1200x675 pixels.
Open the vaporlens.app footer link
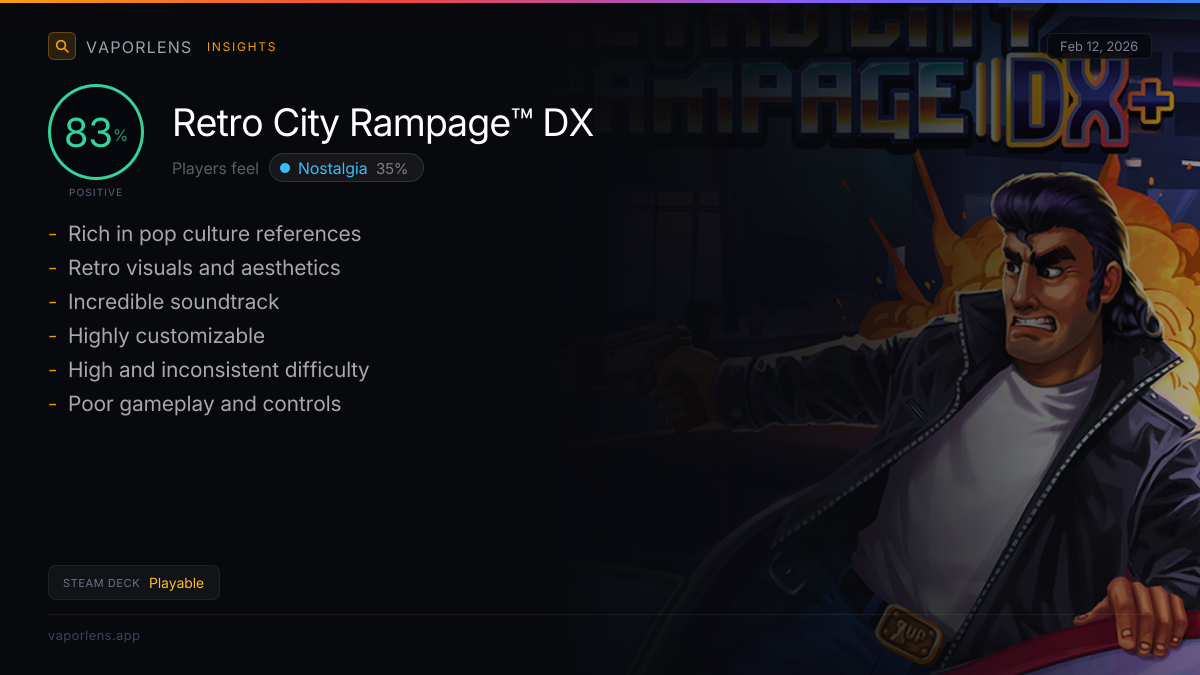[x=94, y=636]
